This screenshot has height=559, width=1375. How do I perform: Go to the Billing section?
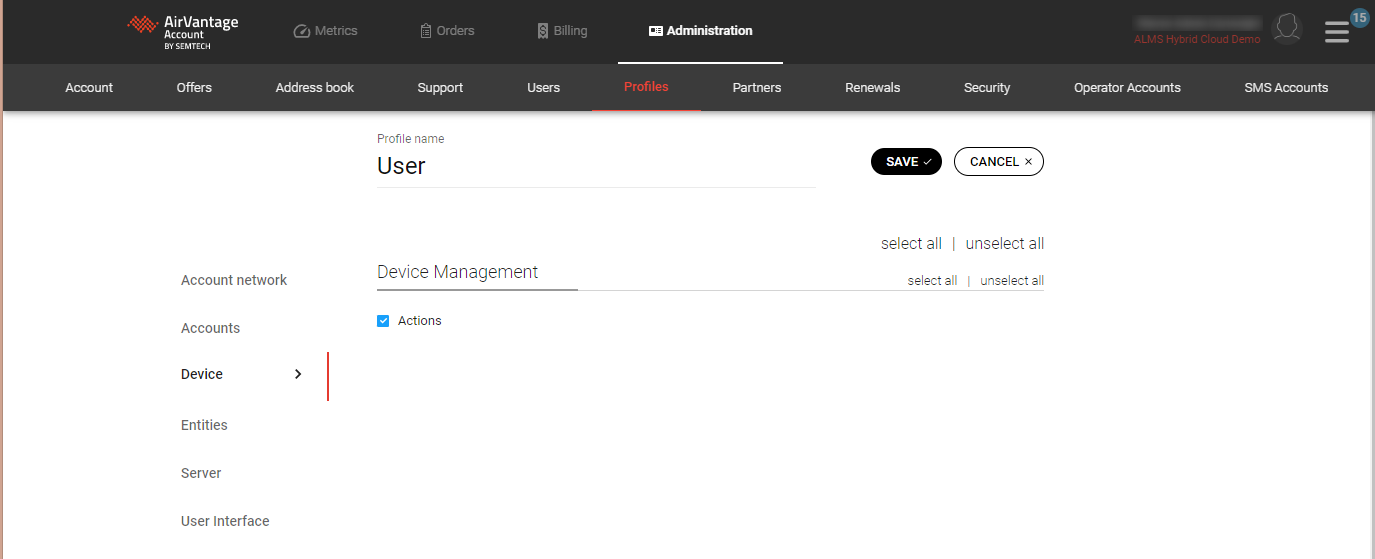pyautogui.click(x=562, y=31)
